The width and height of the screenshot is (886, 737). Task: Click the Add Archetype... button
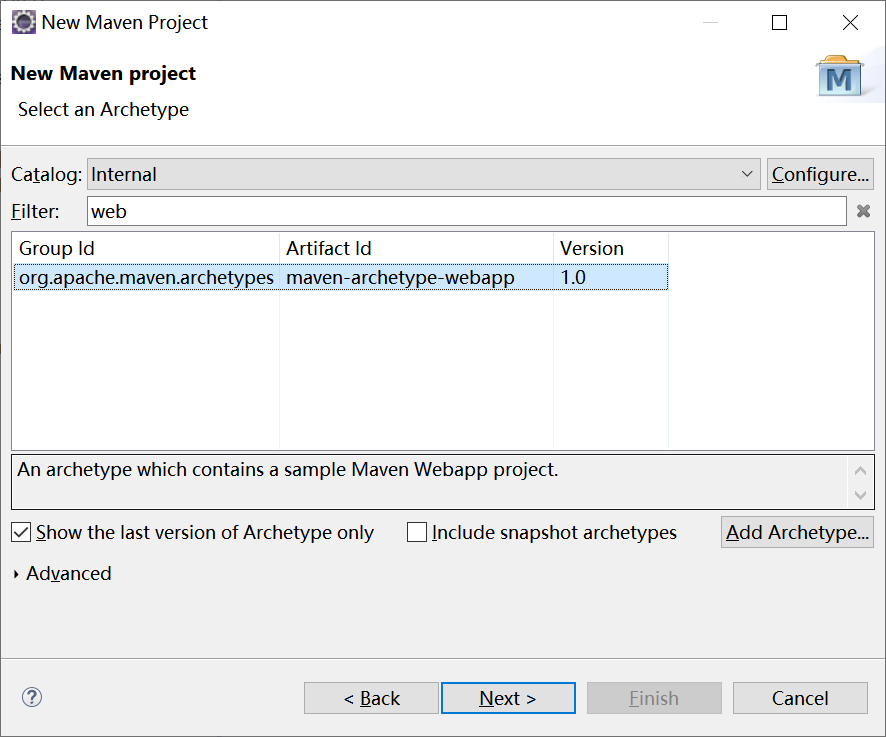pyautogui.click(x=797, y=532)
